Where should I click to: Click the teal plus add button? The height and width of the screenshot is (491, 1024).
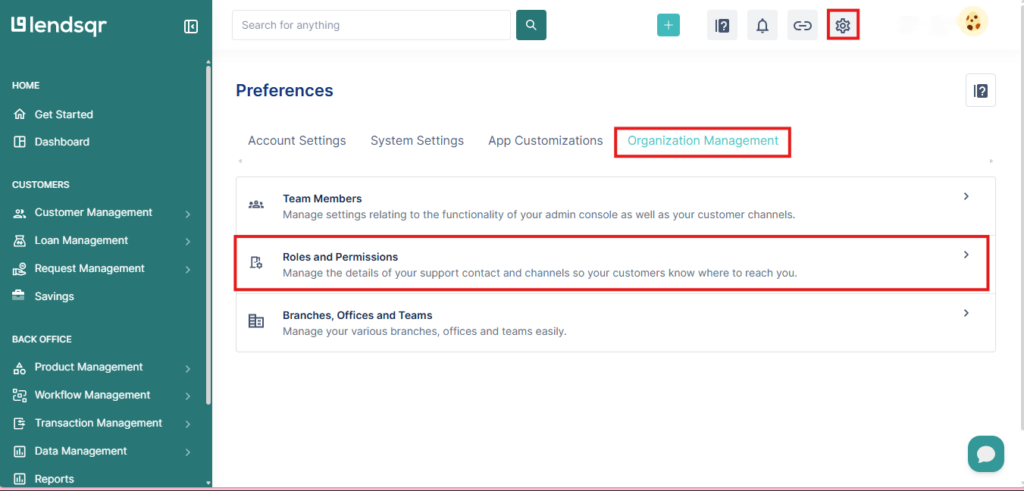click(668, 25)
